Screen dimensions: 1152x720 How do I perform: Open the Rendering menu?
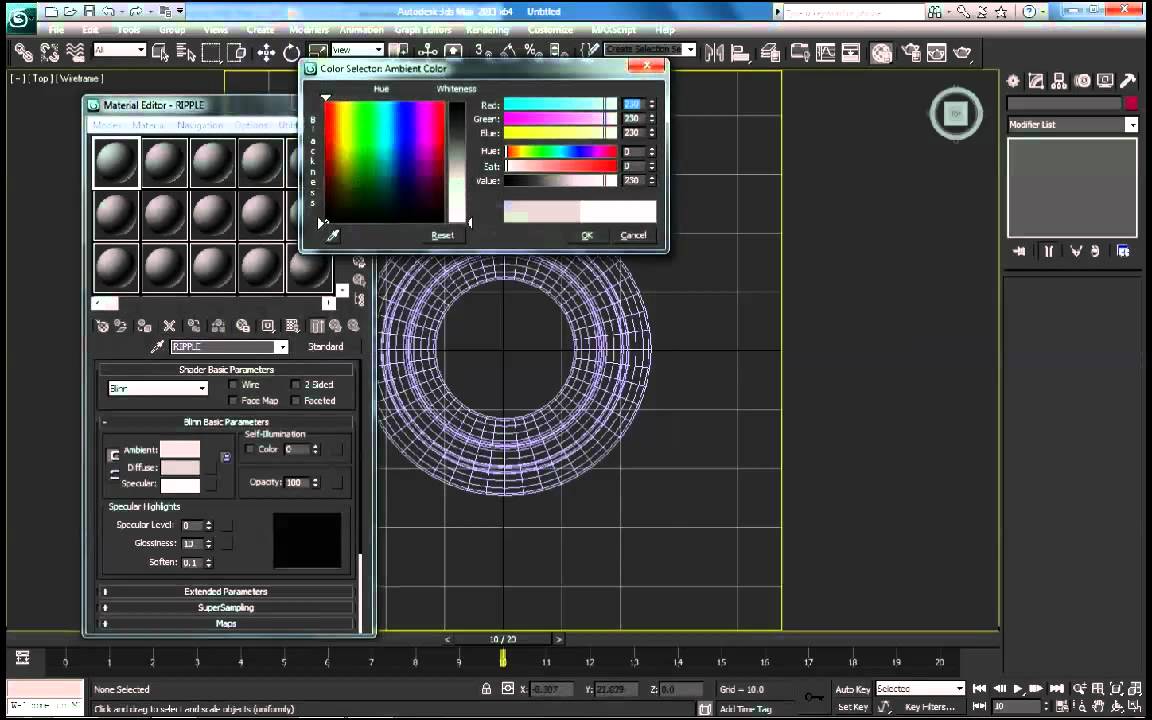[487, 30]
